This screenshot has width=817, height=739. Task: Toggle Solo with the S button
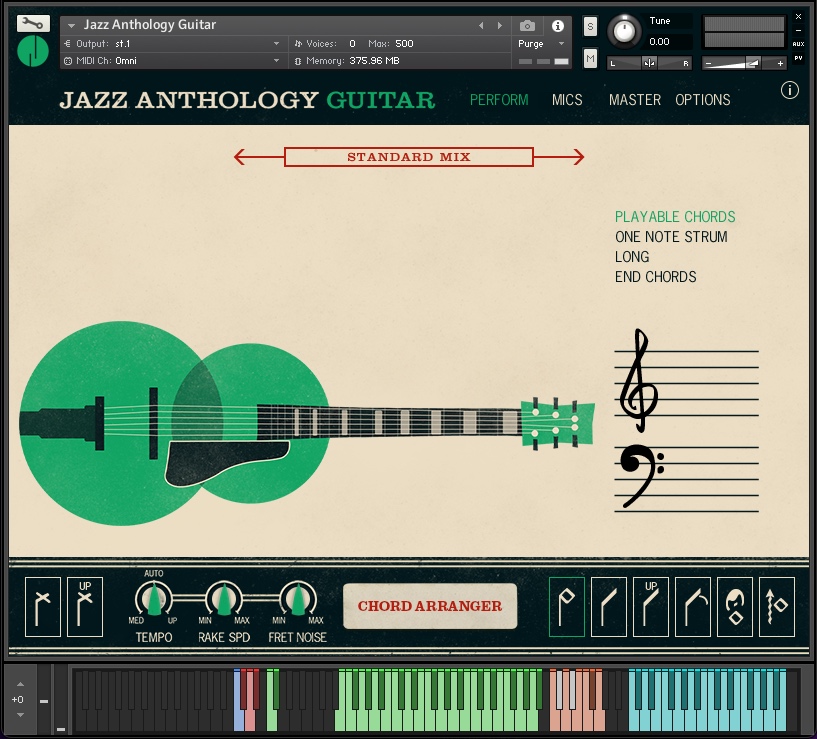[x=590, y=27]
